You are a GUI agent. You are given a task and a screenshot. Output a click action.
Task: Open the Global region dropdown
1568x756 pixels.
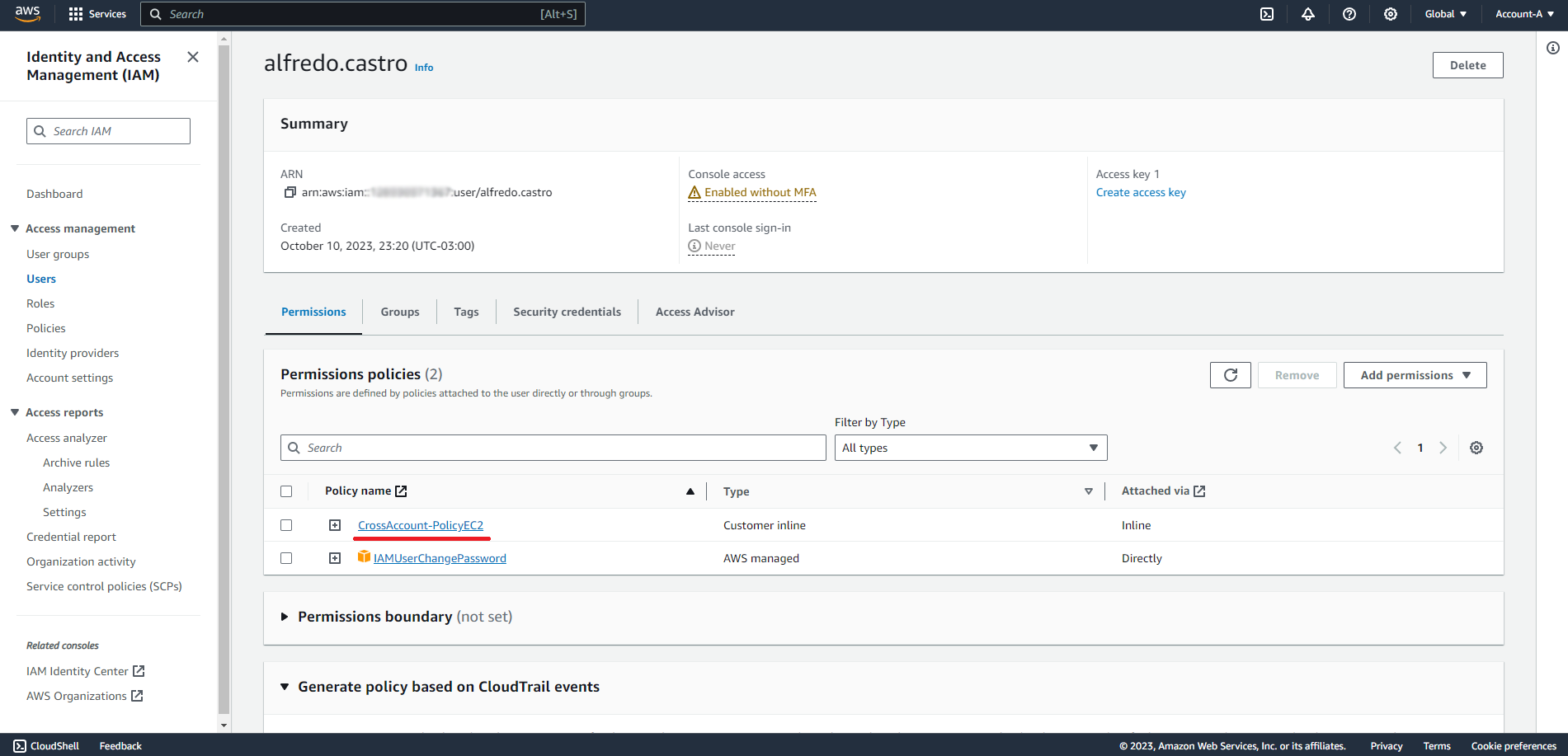tap(1445, 14)
